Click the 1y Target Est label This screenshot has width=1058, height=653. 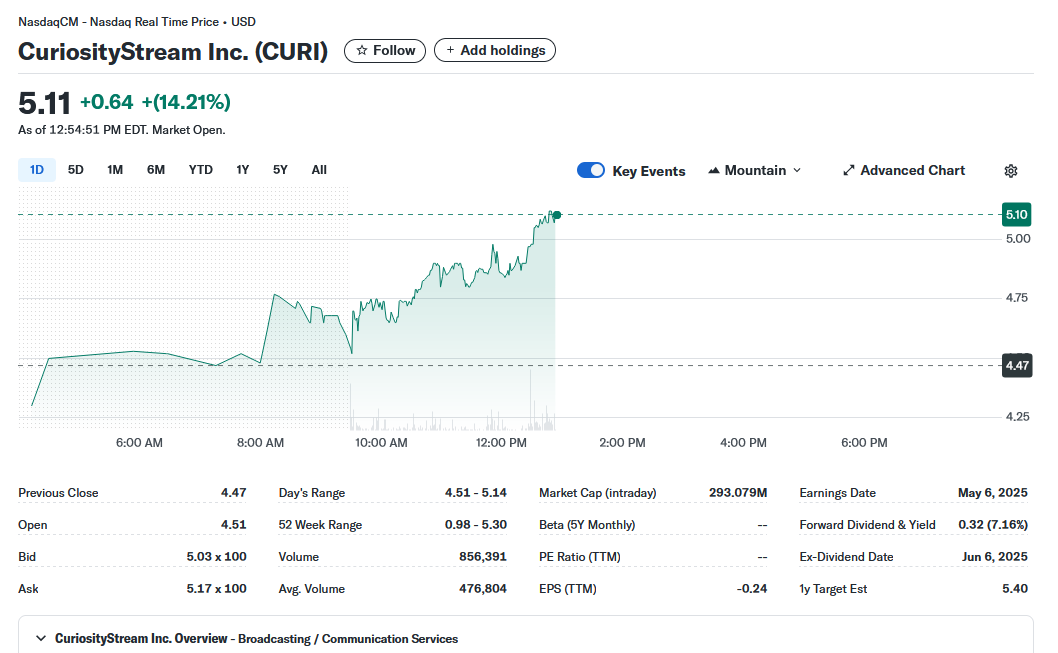(x=833, y=589)
